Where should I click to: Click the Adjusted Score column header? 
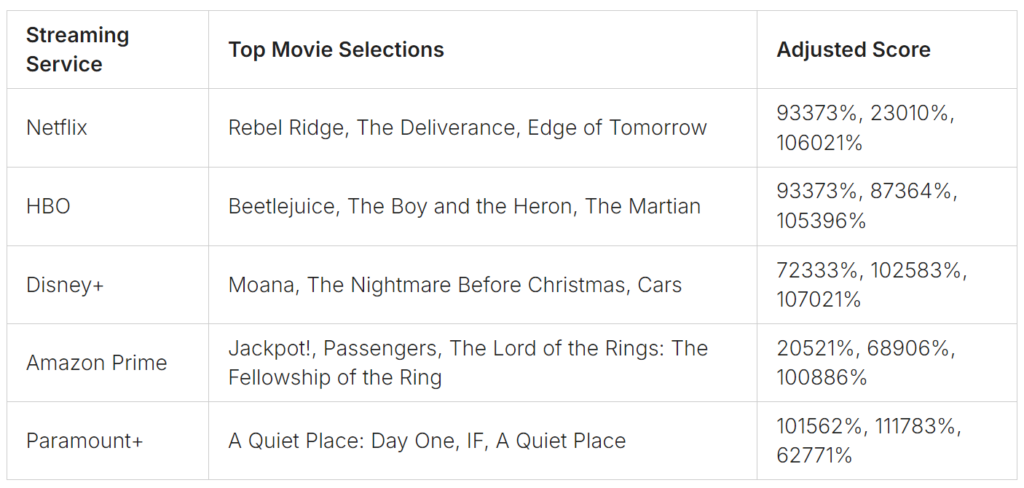point(887,50)
